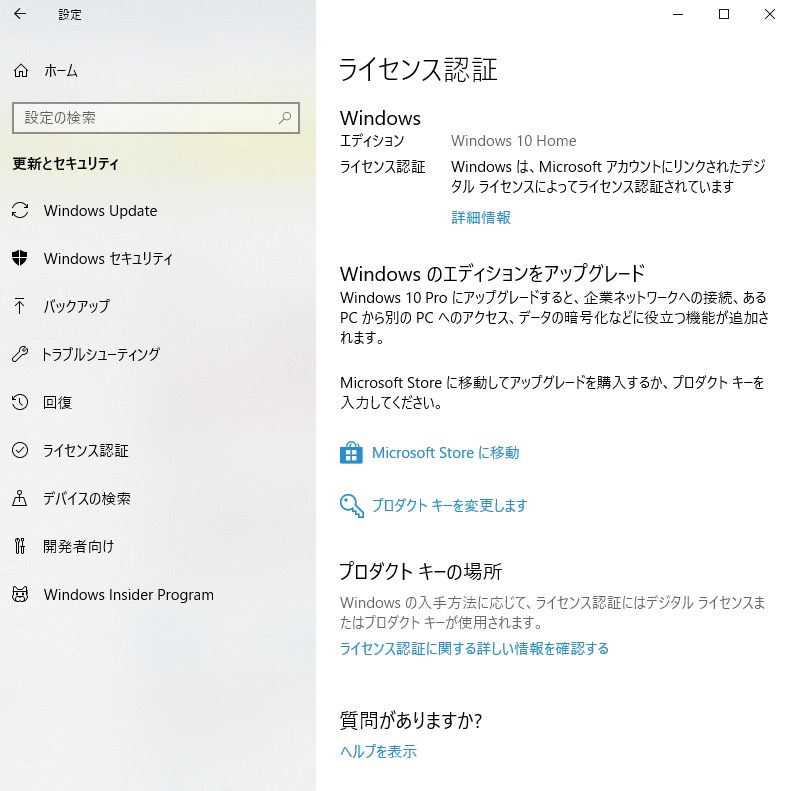Screen dimensions: 789x791
Task: Click the トラブルシューティング wrench icon
Action: (20, 355)
